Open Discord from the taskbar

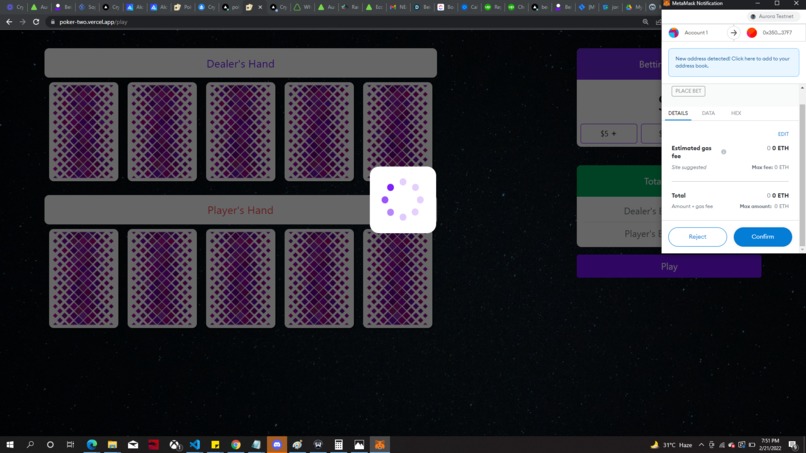click(x=277, y=444)
